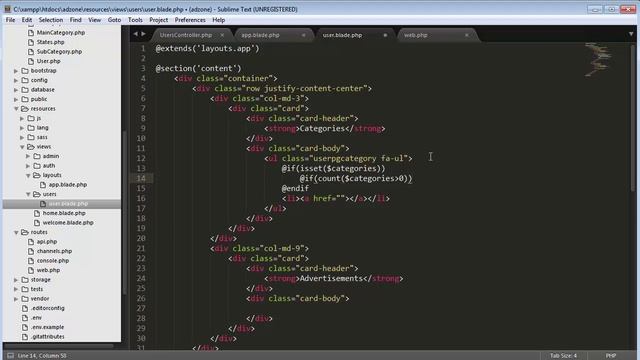Open the Tools menu
This screenshot has width=640, height=360.
click(x=135, y=20)
